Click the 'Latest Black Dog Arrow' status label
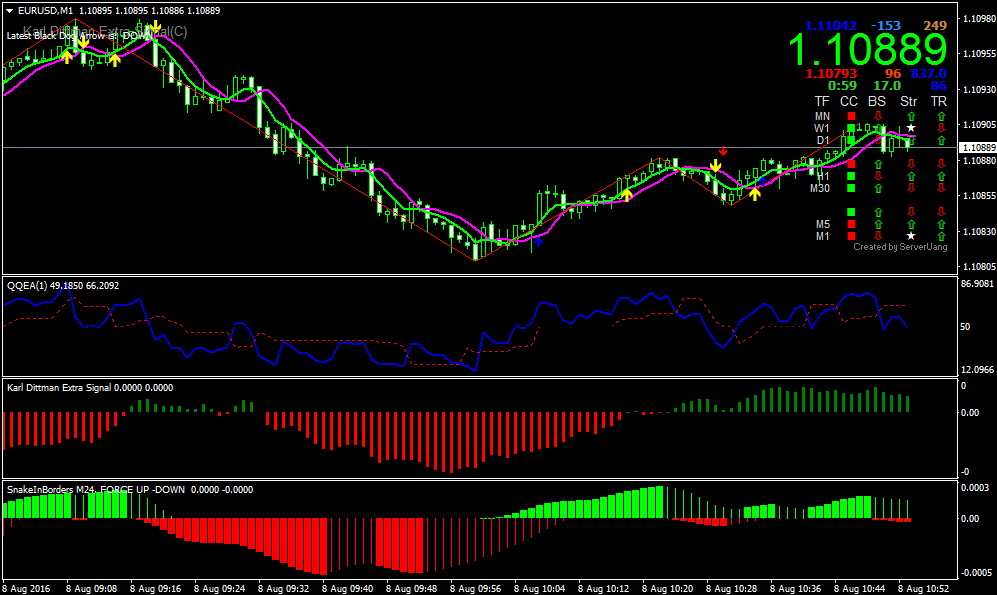Image resolution: width=997 pixels, height=595 pixels. 79,35
